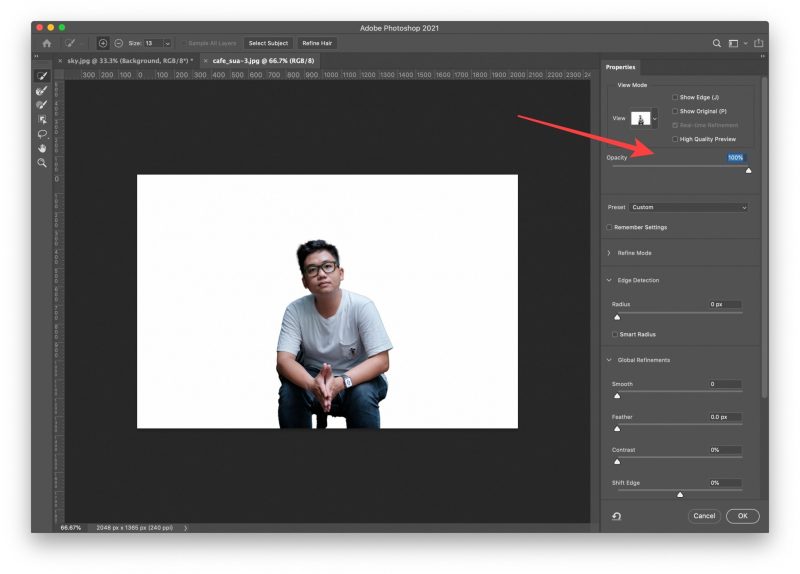The height and width of the screenshot is (574, 800).
Task: Click the Search magnifier icon top right
Action: pyautogui.click(x=717, y=43)
